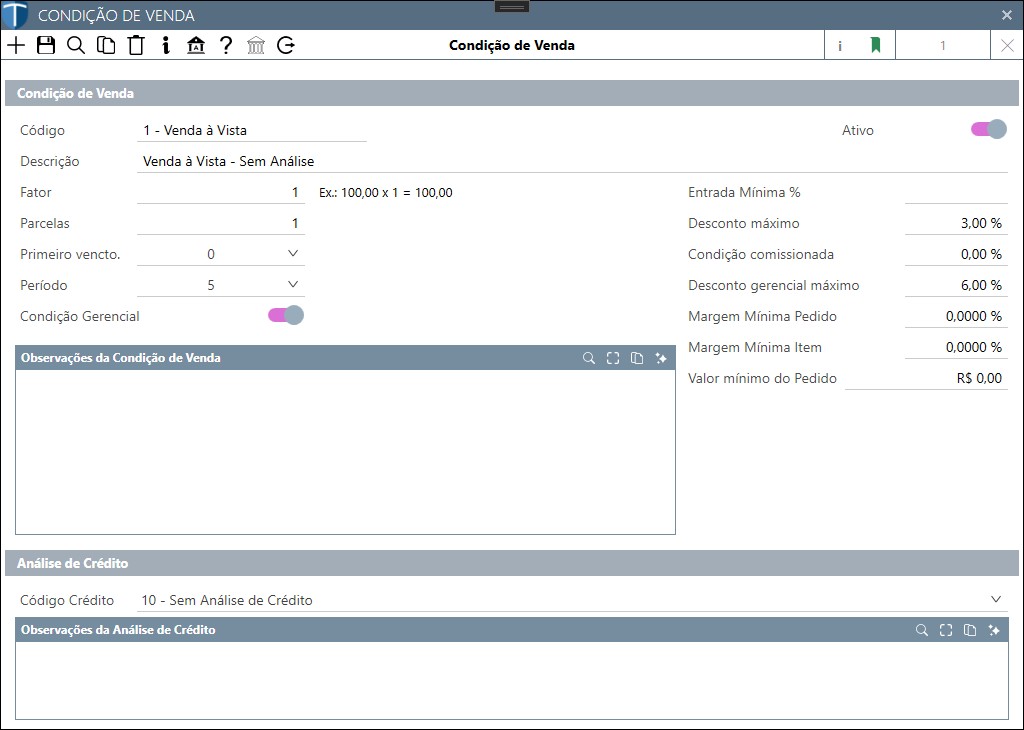Click the Código field
1024x730 pixels.
click(251, 130)
